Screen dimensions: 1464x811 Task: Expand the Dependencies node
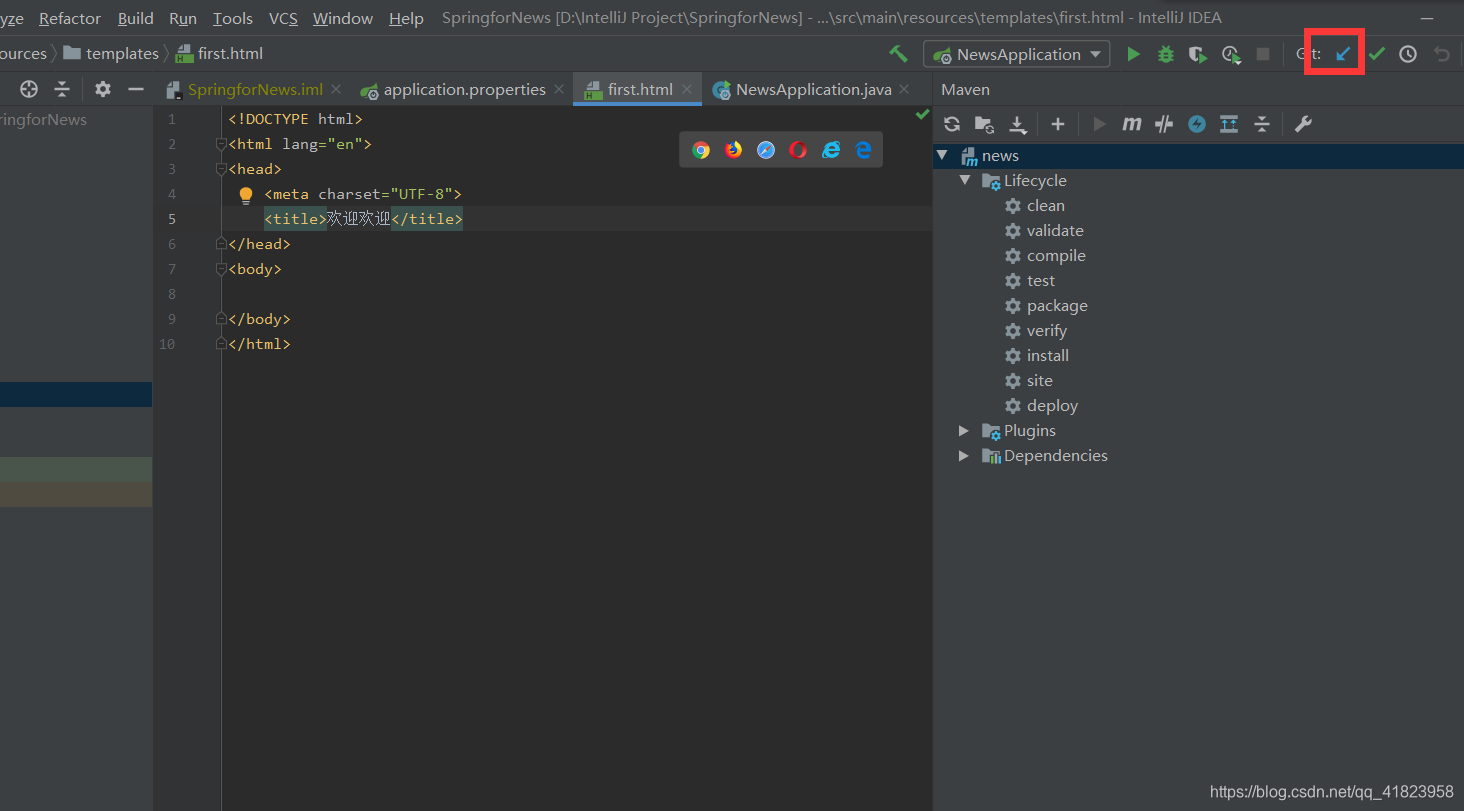964,455
